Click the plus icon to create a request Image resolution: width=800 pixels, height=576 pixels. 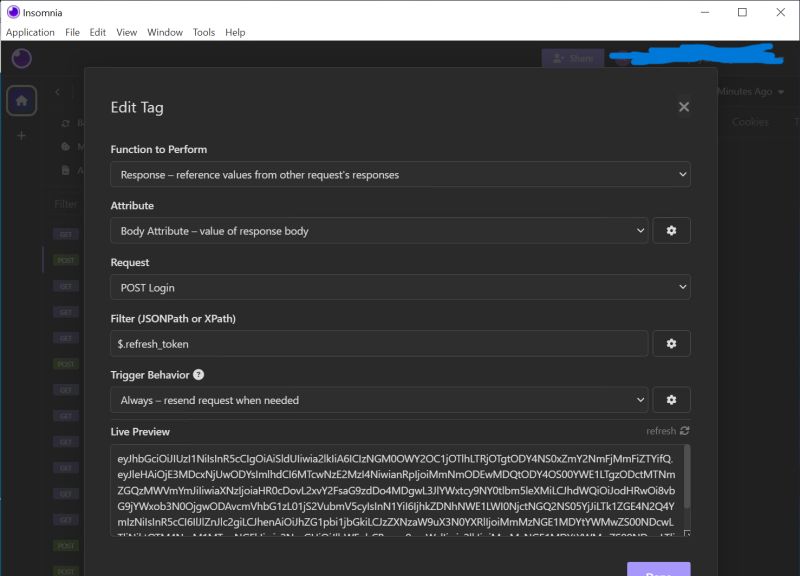(21, 134)
